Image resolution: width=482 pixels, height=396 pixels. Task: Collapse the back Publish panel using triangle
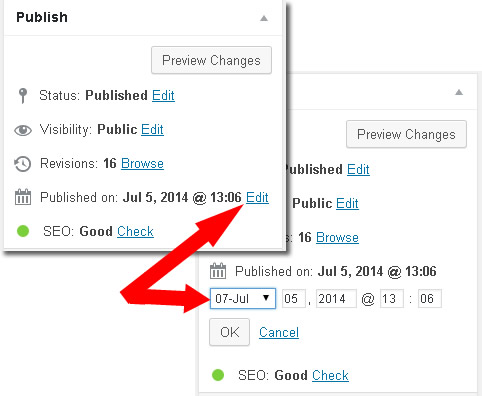(459, 92)
